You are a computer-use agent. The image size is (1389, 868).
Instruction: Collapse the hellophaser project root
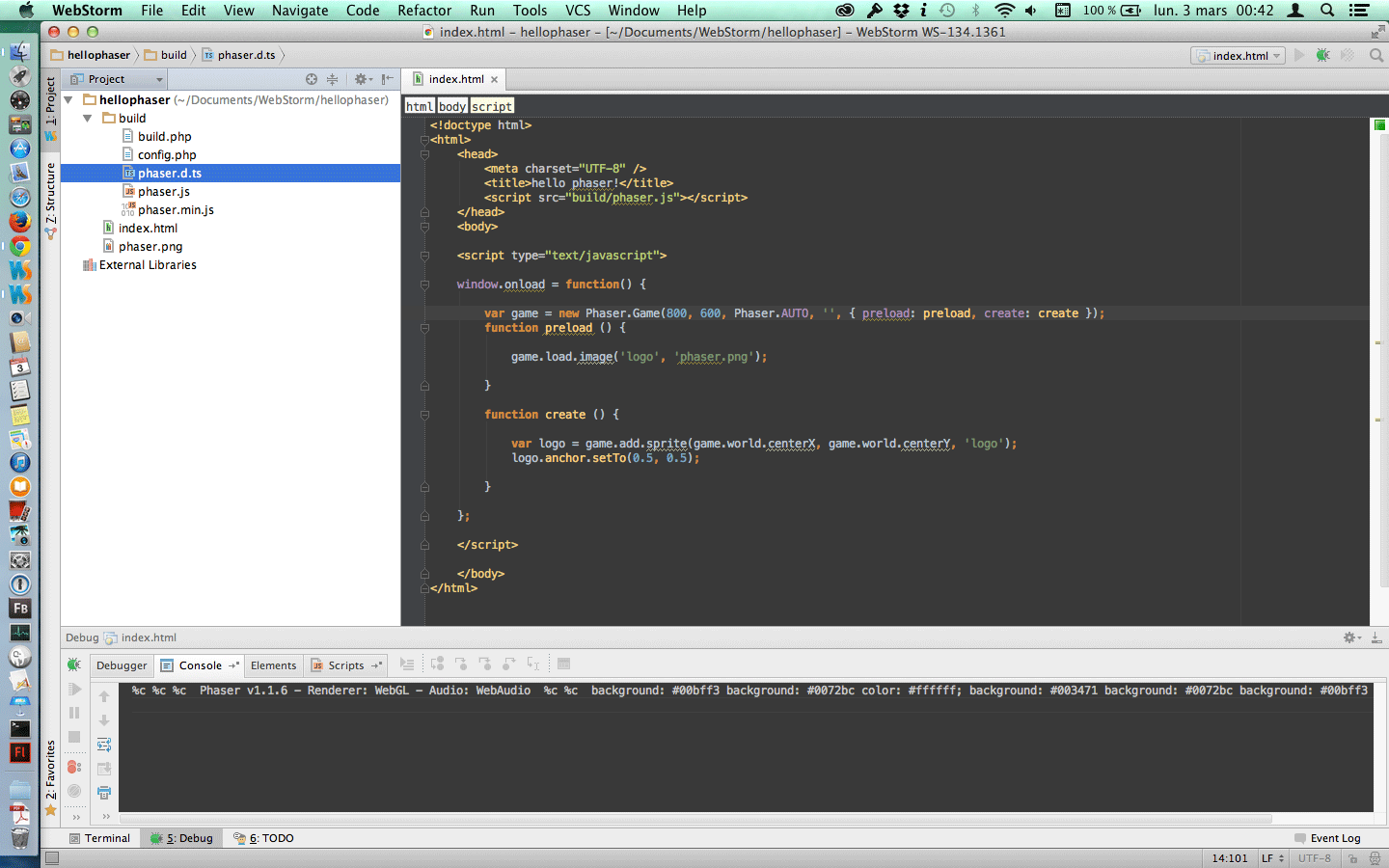pos(68,100)
